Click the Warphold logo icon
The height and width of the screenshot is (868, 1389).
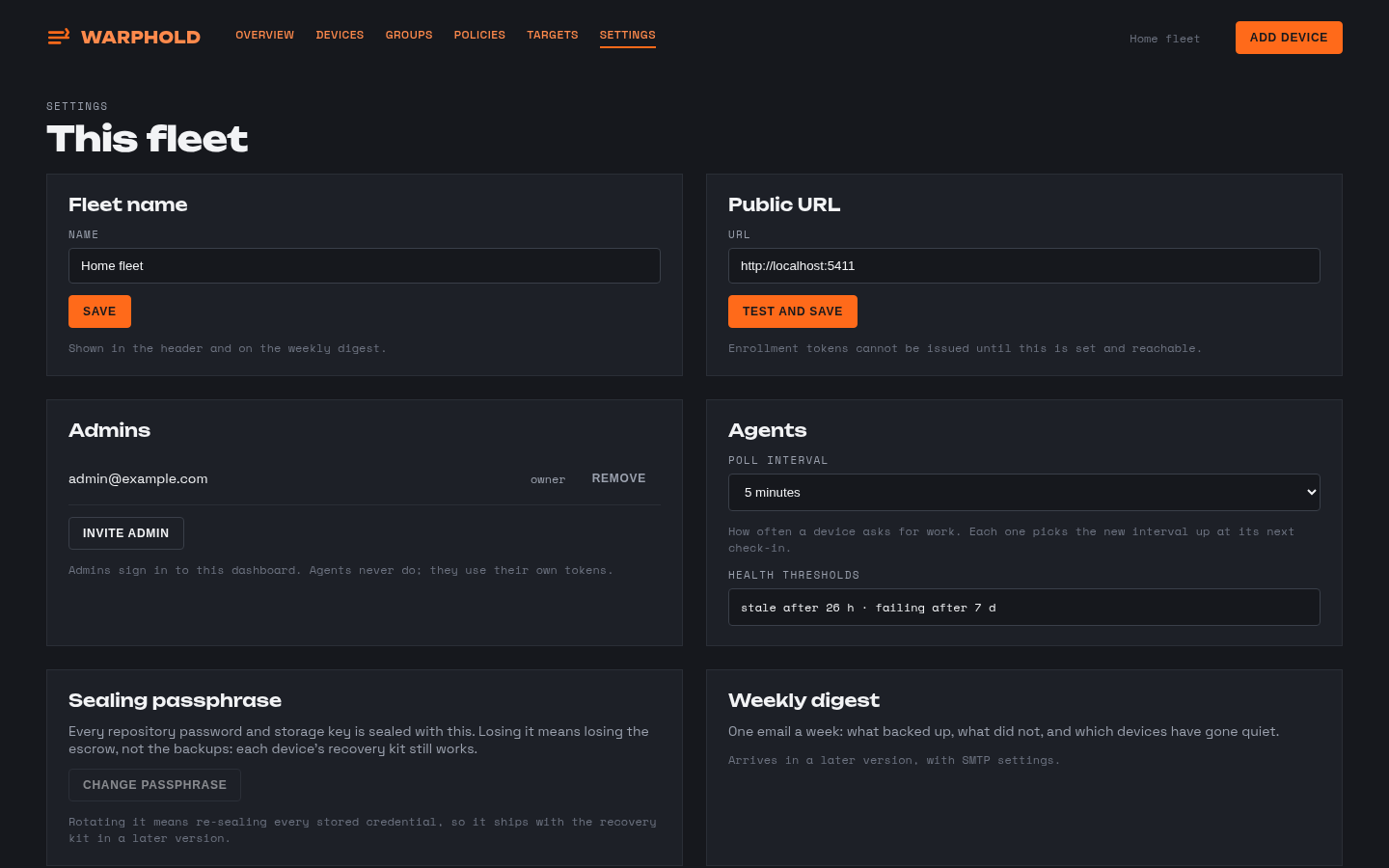tap(59, 37)
